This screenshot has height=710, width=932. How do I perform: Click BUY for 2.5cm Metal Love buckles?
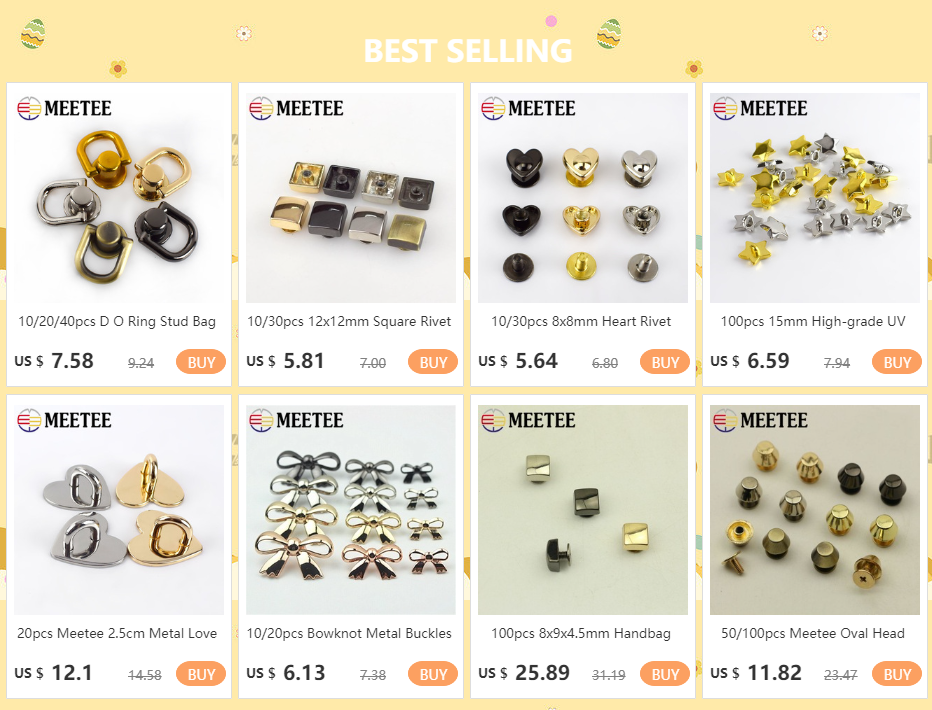tap(201, 674)
